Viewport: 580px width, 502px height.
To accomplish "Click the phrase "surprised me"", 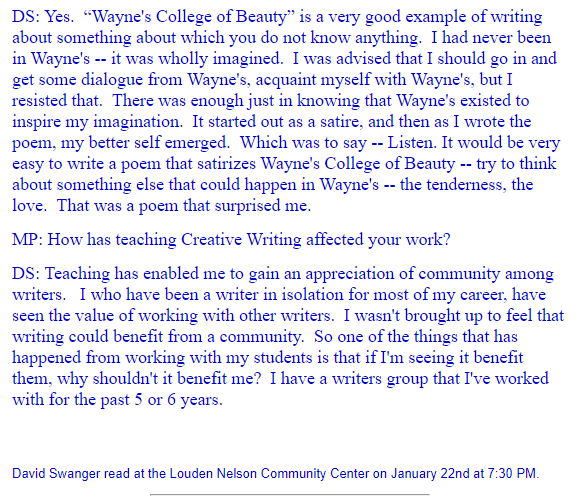I will (x=261, y=206).
